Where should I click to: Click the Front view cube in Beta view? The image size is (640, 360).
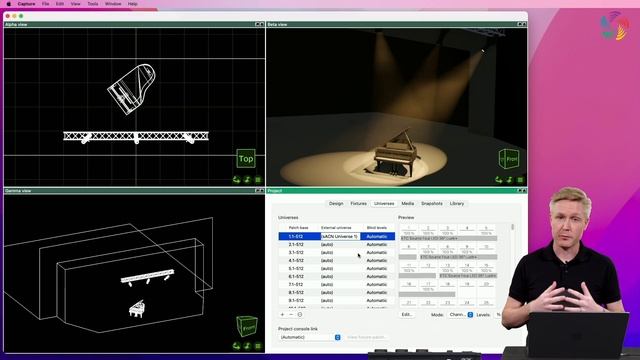tap(509, 158)
